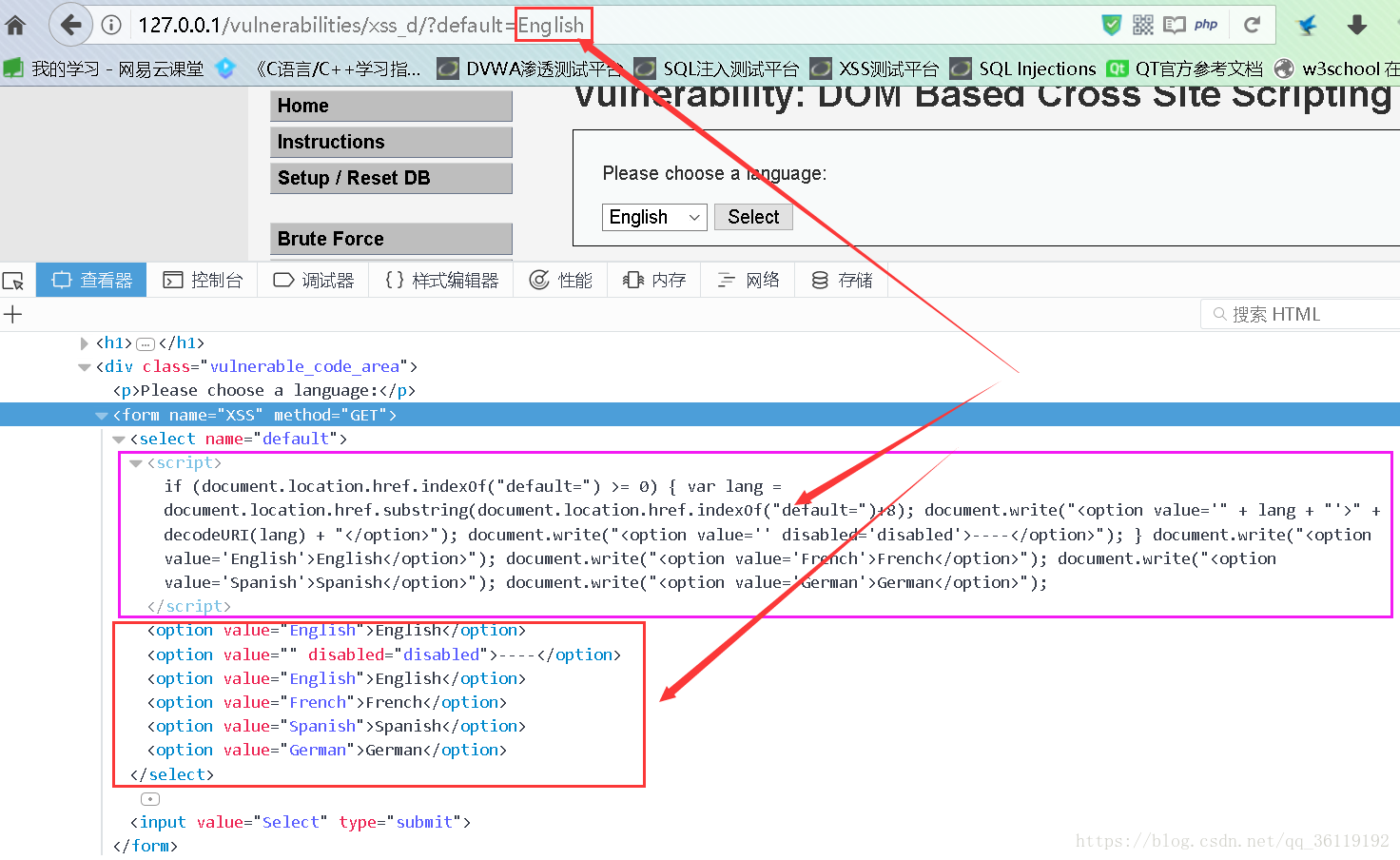Click Home in DVWA menu
Screen dimensions: 1400x860
coord(392,106)
